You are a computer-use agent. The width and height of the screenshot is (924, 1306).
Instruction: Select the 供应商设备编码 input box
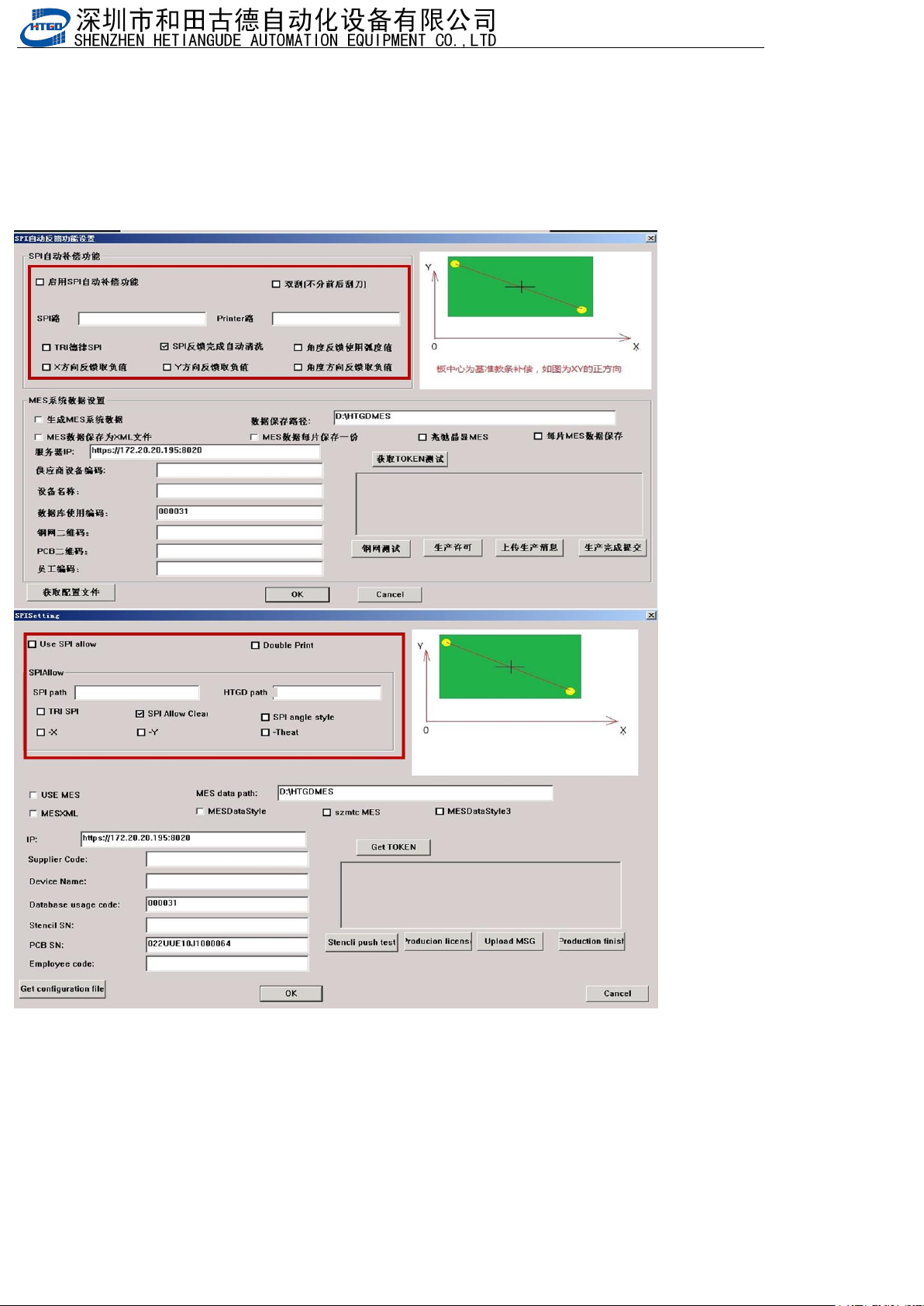point(240,470)
